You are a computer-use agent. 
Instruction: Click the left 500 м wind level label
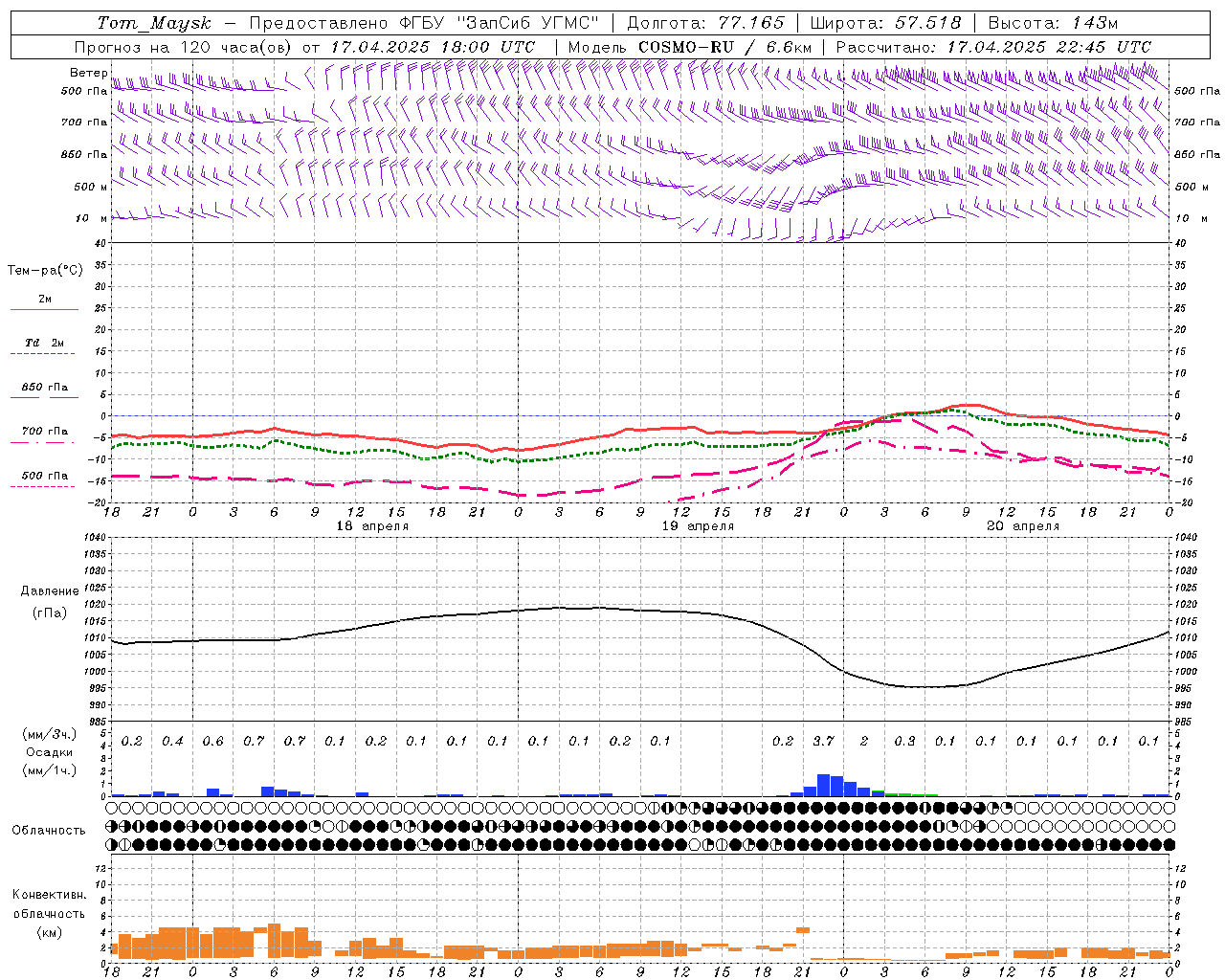tap(91, 187)
